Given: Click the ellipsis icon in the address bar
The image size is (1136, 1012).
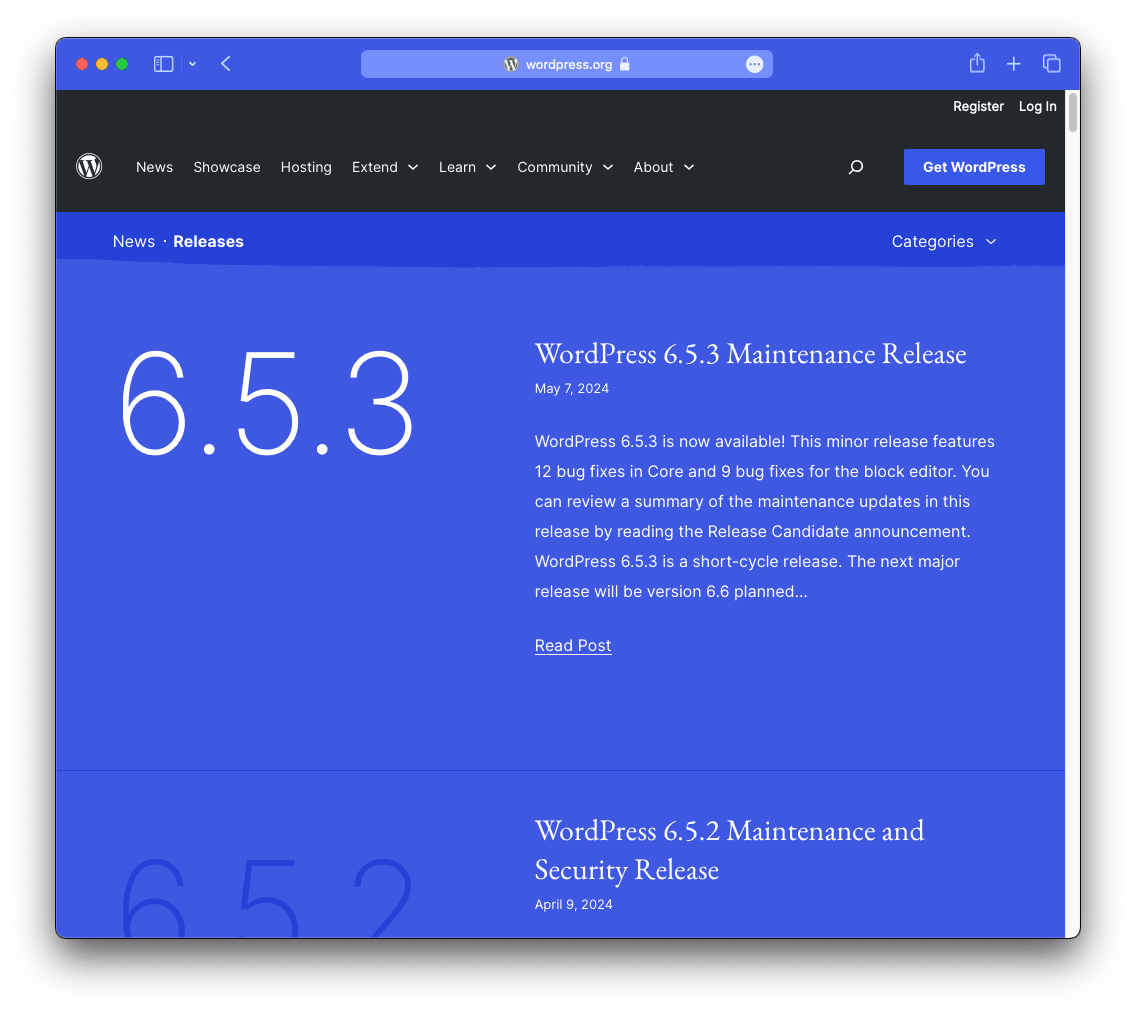Looking at the screenshot, I should point(755,65).
